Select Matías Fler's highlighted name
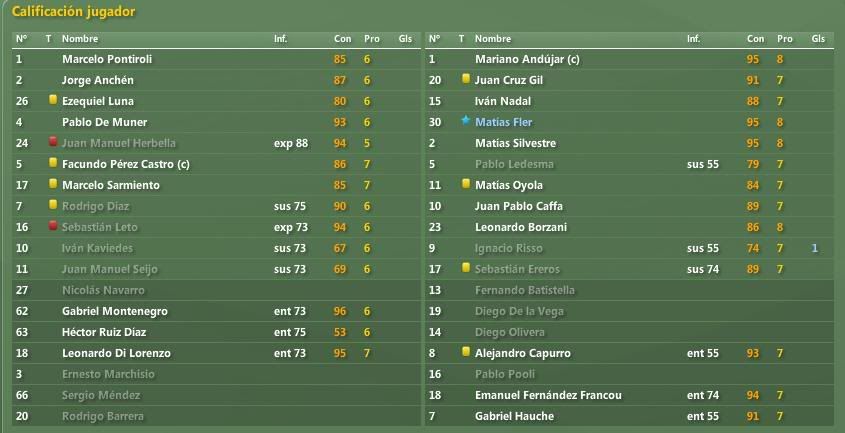845x433 pixels. pyautogui.click(x=503, y=122)
